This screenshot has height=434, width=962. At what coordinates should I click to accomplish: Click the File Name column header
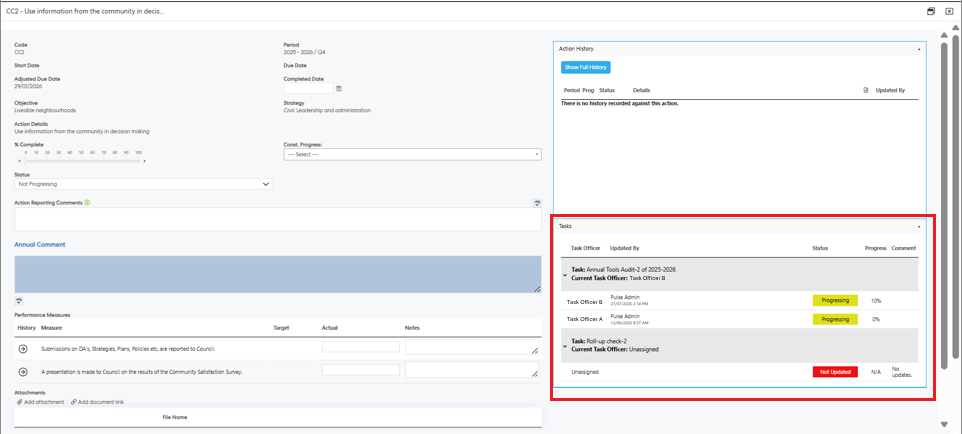tap(175, 417)
